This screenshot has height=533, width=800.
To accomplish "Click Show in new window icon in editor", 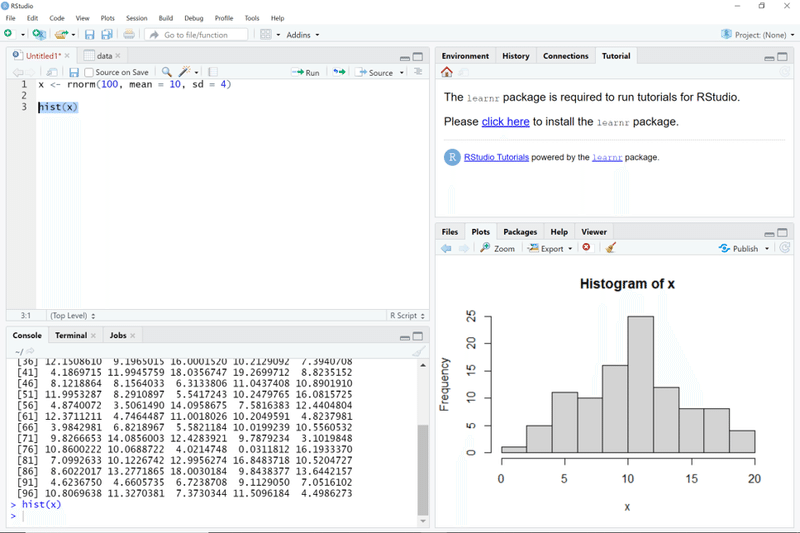I will coord(52,72).
